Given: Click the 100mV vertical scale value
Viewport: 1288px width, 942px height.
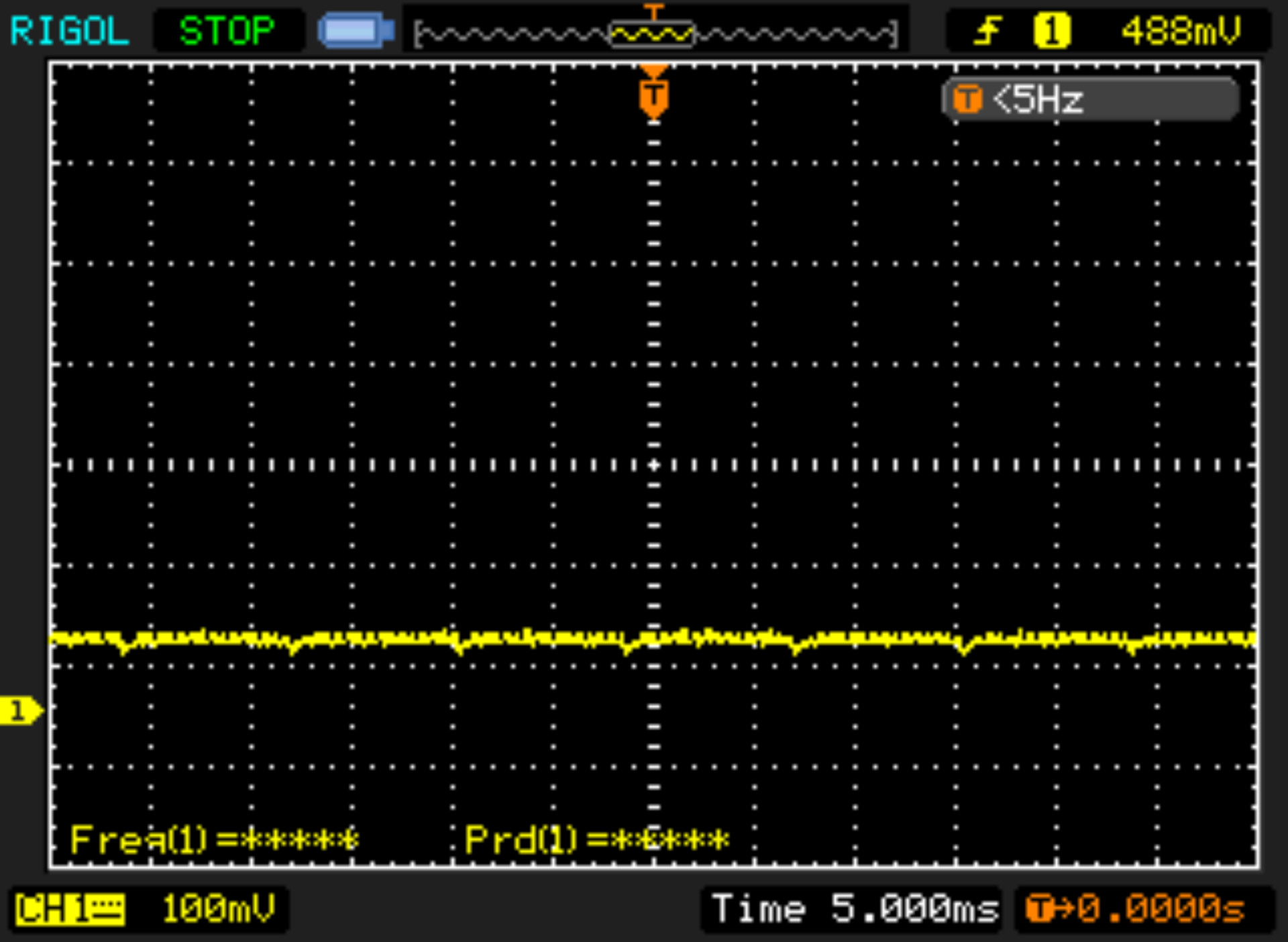Looking at the screenshot, I should [218, 910].
